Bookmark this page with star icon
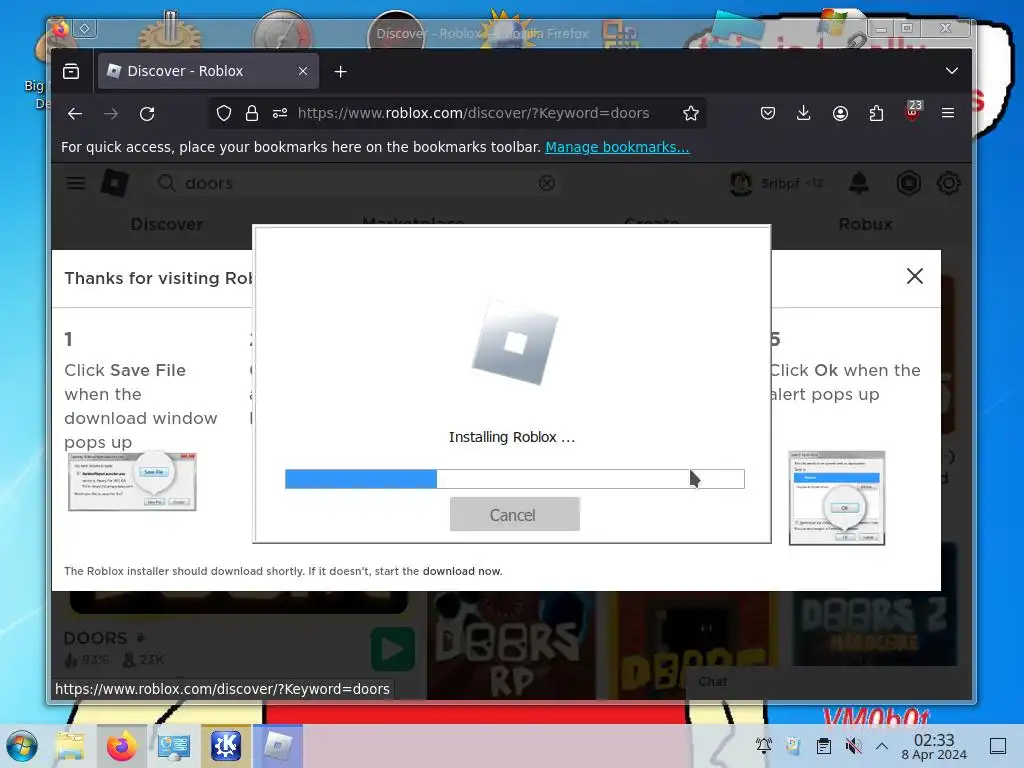Screen dimensions: 1024x768 tap(690, 114)
